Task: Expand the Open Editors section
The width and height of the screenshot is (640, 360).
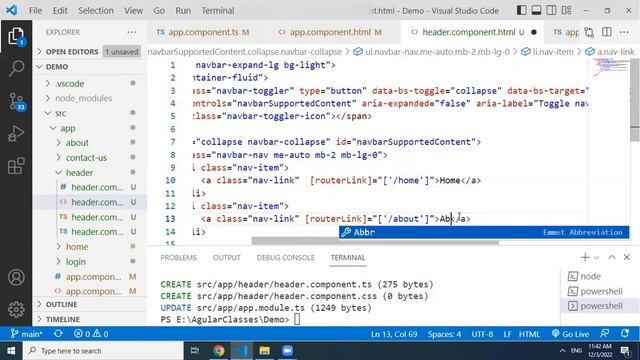Action: pyautogui.click(x=90, y=51)
